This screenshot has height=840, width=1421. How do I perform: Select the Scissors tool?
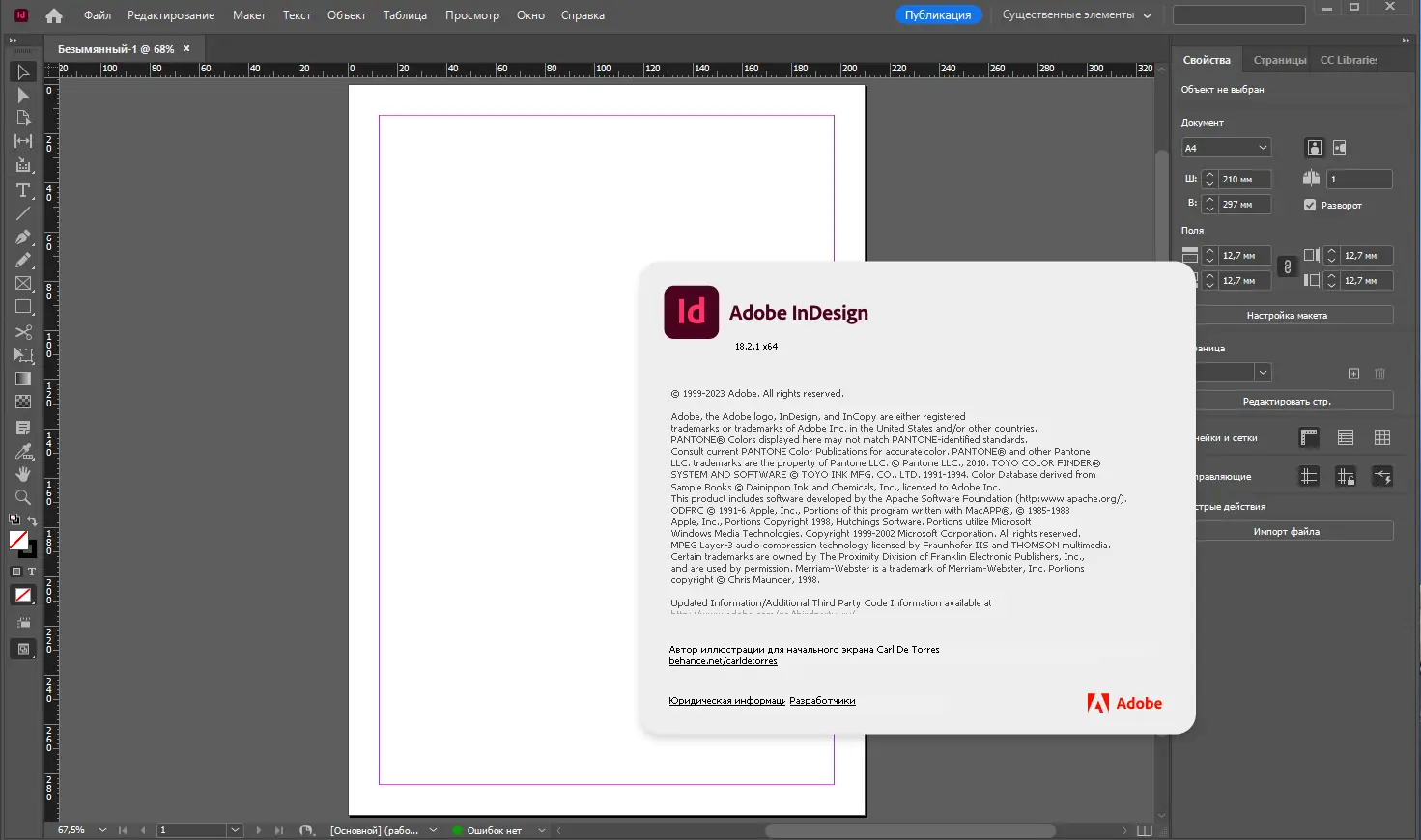(22, 331)
